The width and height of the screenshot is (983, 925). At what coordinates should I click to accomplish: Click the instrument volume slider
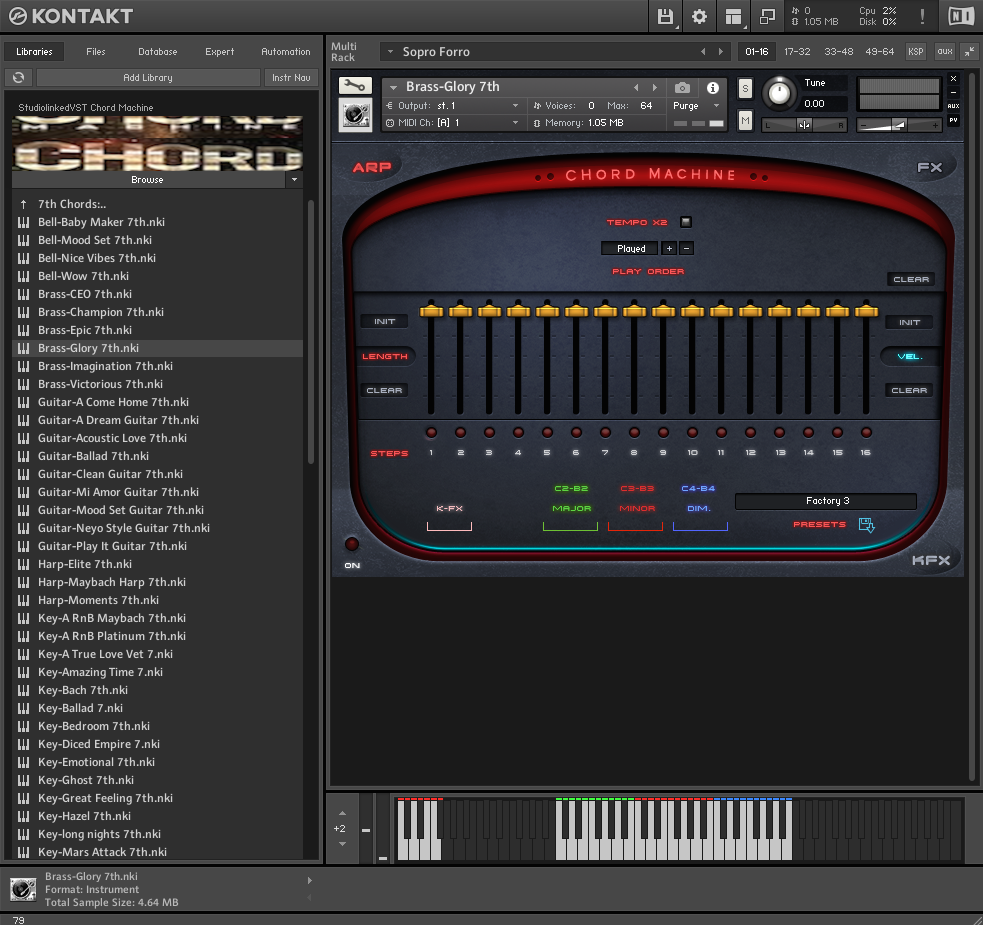899,125
